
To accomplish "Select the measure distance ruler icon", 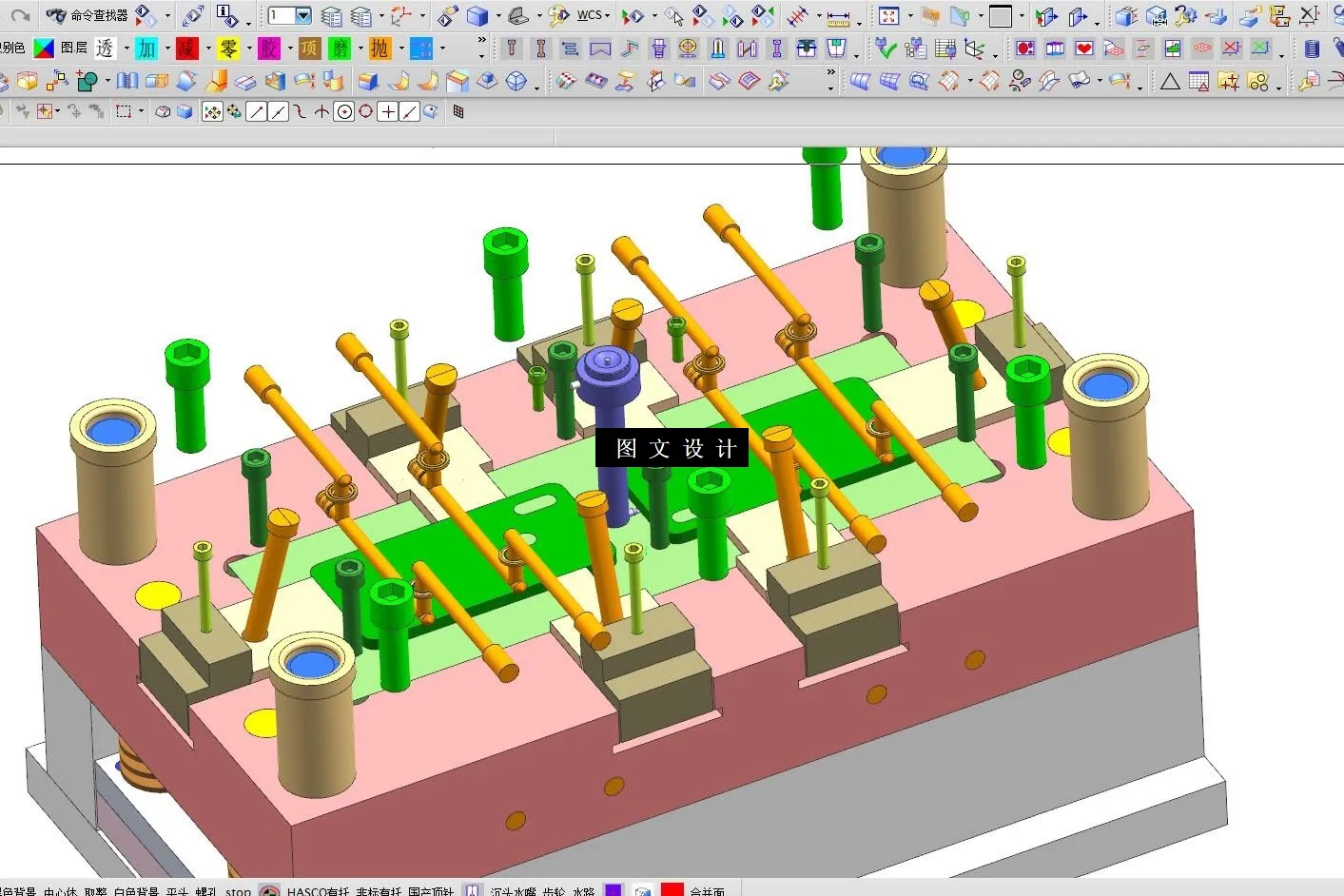I will pyautogui.click(x=838, y=16).
